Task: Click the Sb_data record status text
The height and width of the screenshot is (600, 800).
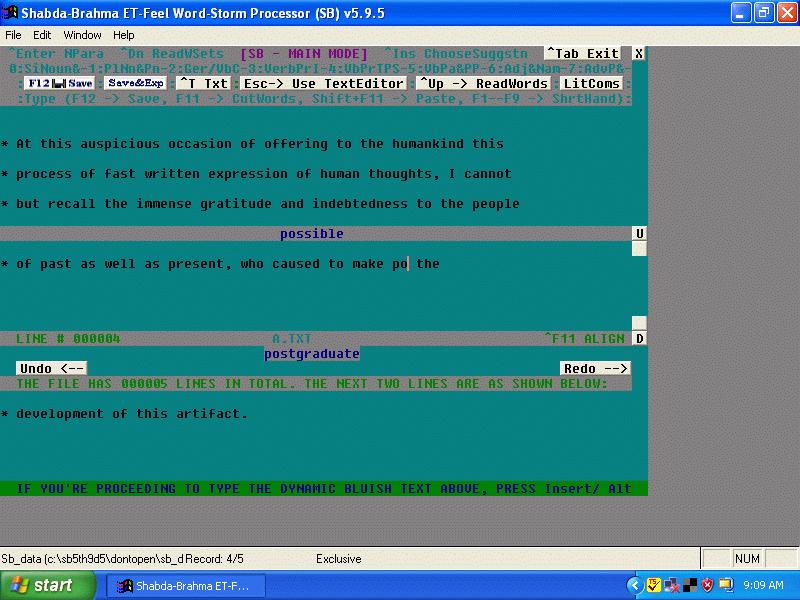Action: 122,559
